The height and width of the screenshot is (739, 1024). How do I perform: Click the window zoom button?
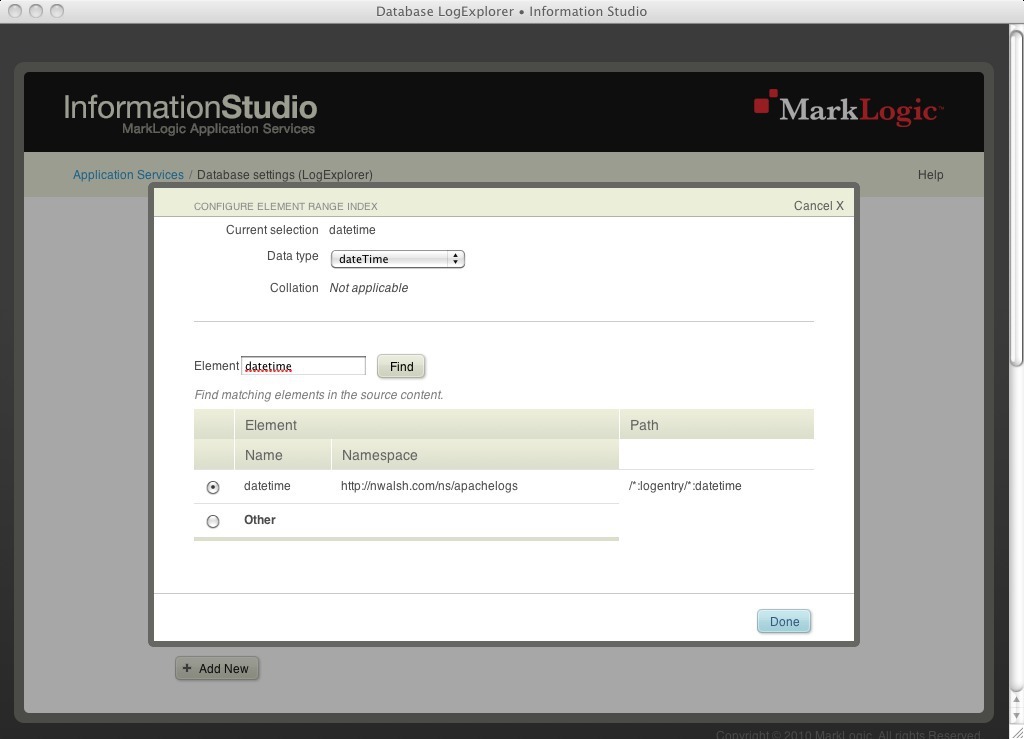(x=57, y=11)
